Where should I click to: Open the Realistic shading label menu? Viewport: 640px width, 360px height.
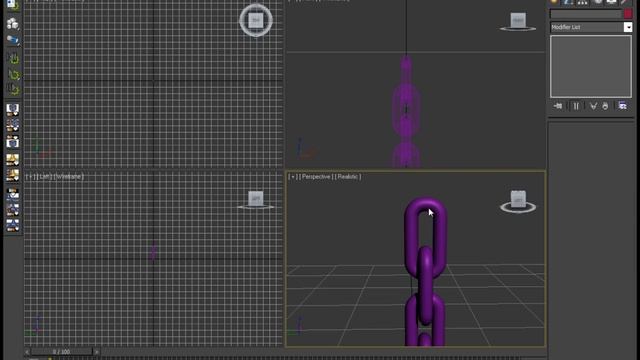point(347,177)
